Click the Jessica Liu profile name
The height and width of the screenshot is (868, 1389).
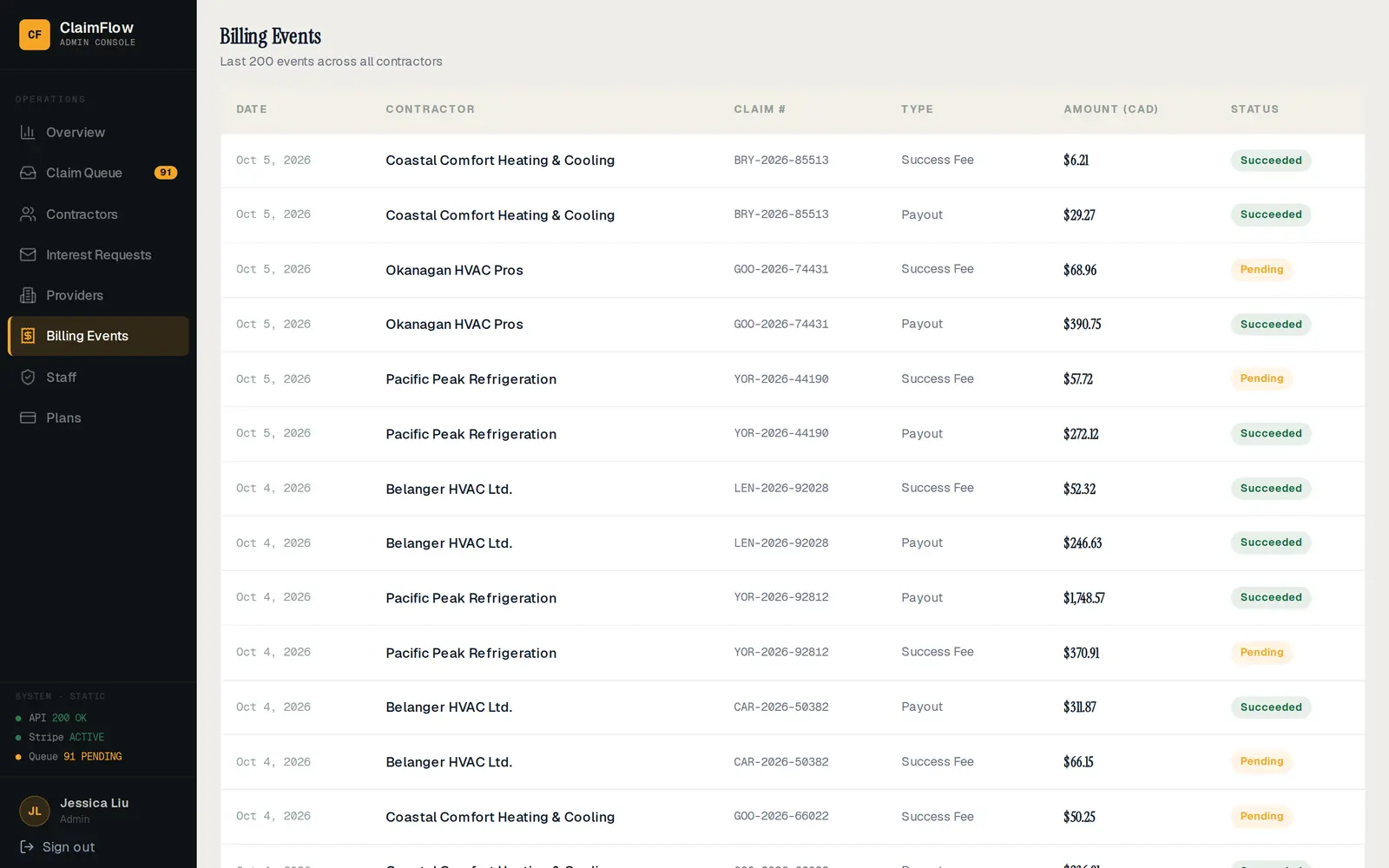click(x=94, y=803)
